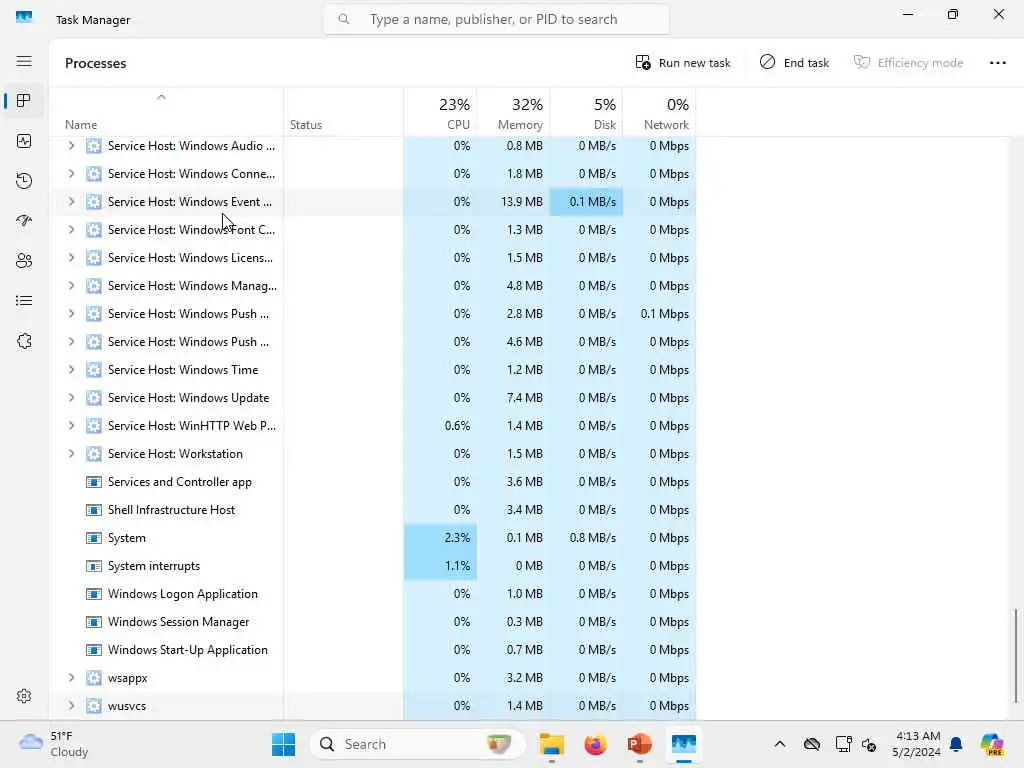Select Service Host: Windows Conne... row
Viewport: 1024px width, 768px height.
point(372,174)
